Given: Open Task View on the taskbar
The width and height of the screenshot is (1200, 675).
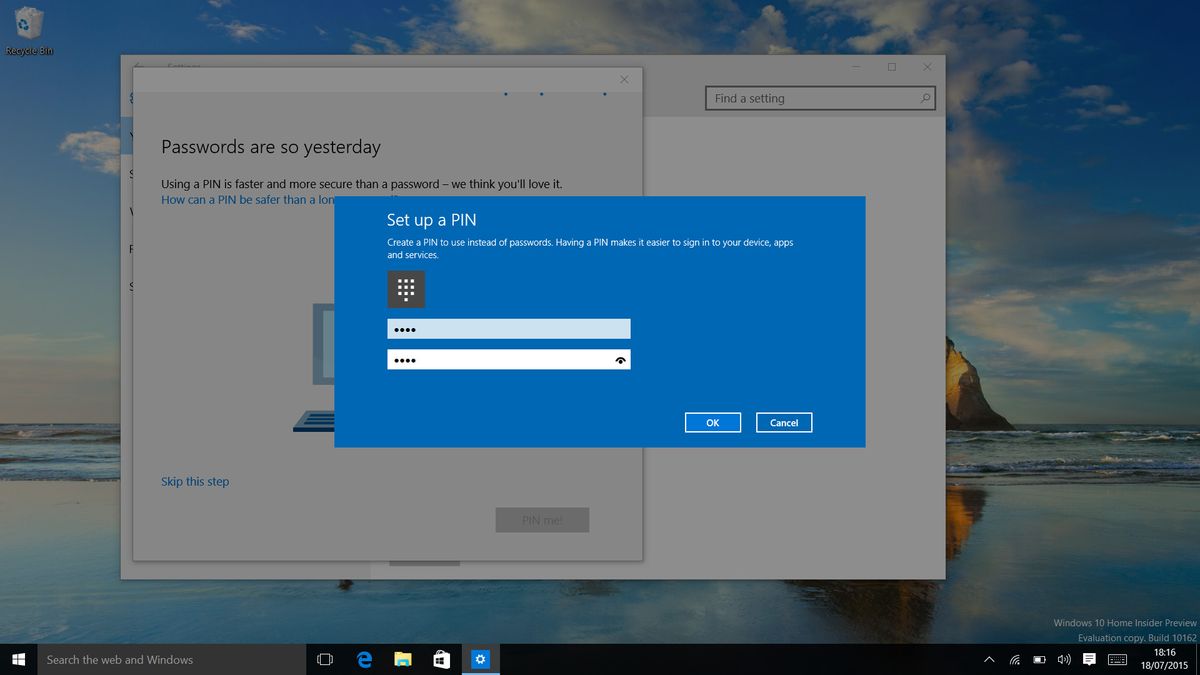Looking at the screenshot, I should coord(324,659).
